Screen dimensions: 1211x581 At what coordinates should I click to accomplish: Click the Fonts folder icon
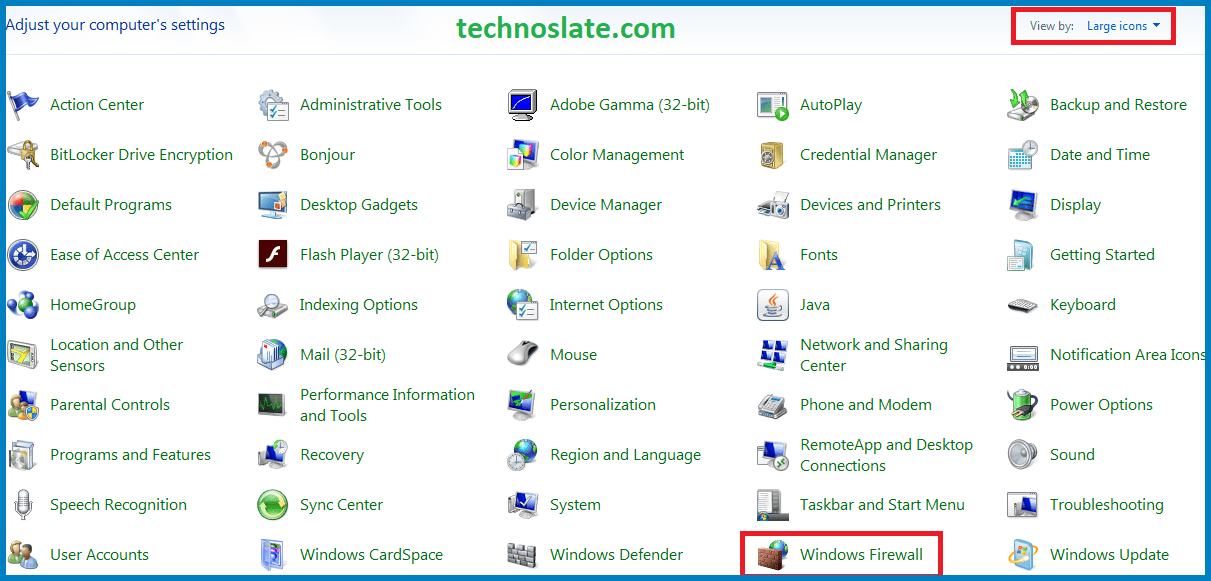pyautogui.click(x=773, y=255)
